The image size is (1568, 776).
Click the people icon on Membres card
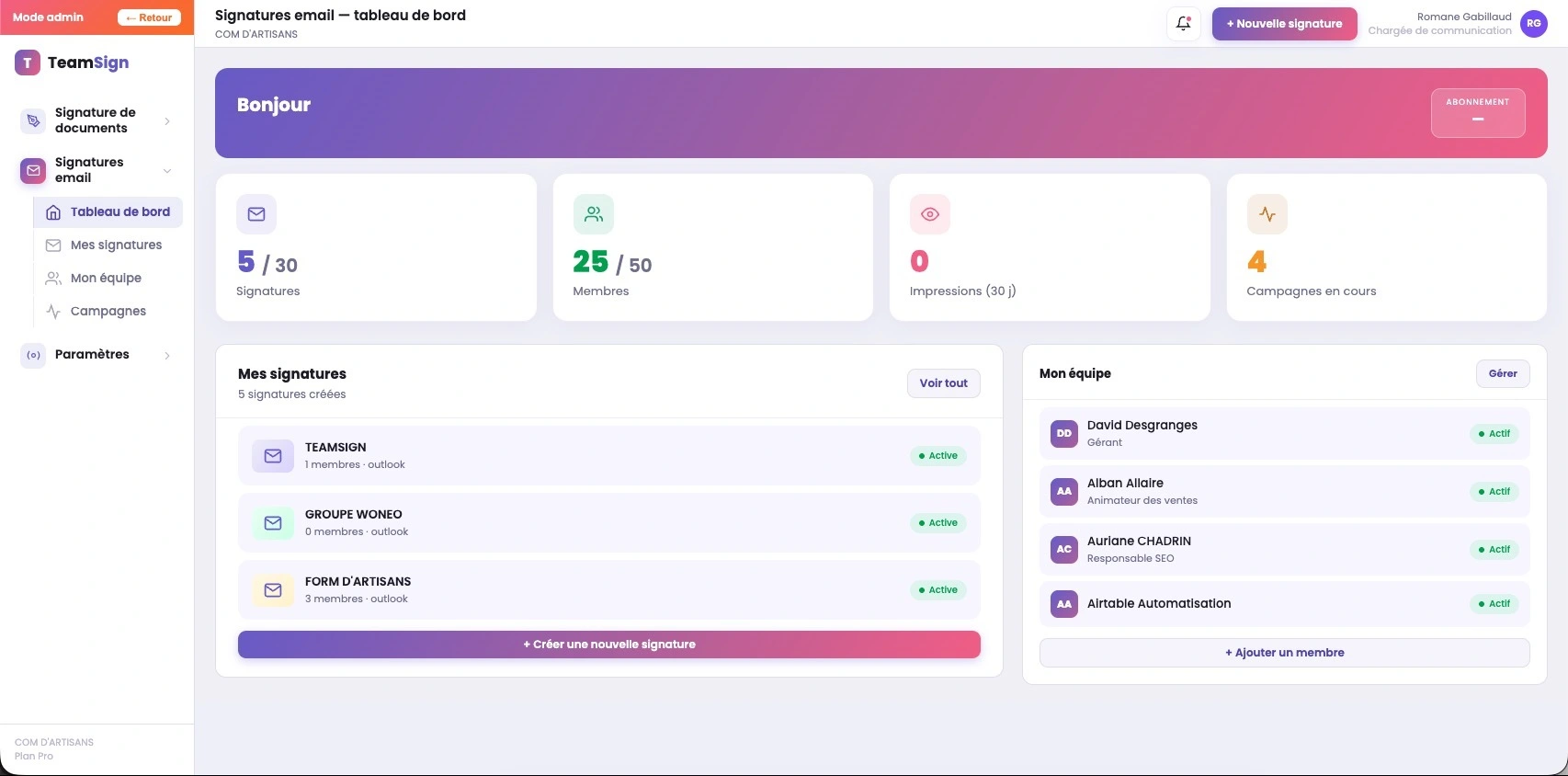[x=594, y=214]
